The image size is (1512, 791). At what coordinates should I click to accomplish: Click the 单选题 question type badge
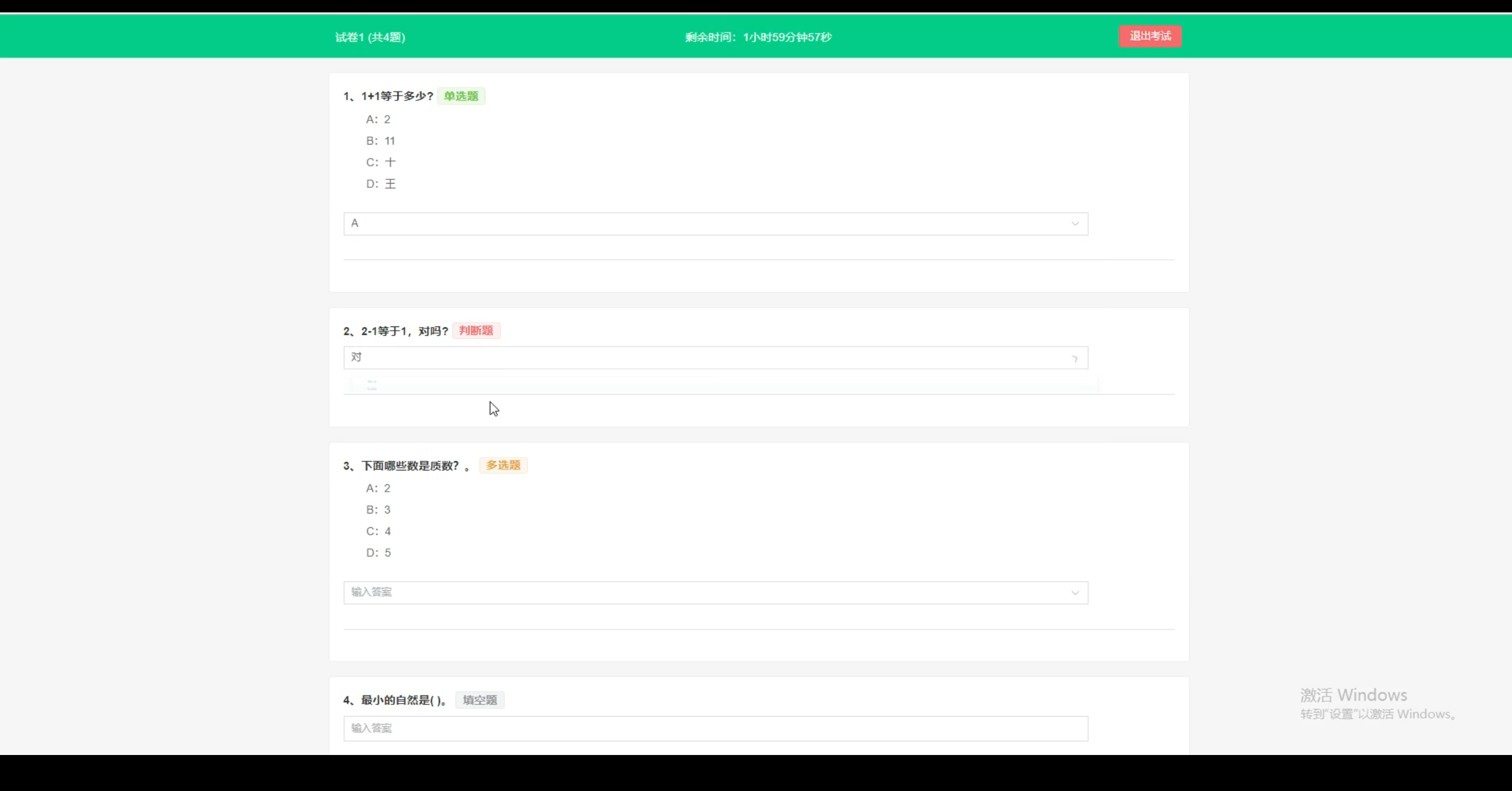461,96
